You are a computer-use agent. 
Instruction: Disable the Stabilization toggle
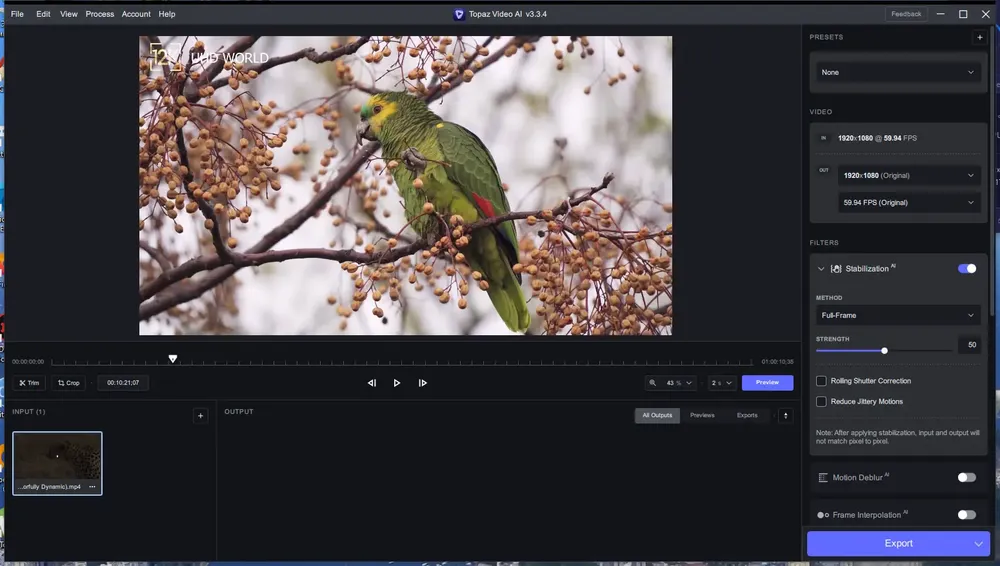pyautogui.click(x=966, y=269)
